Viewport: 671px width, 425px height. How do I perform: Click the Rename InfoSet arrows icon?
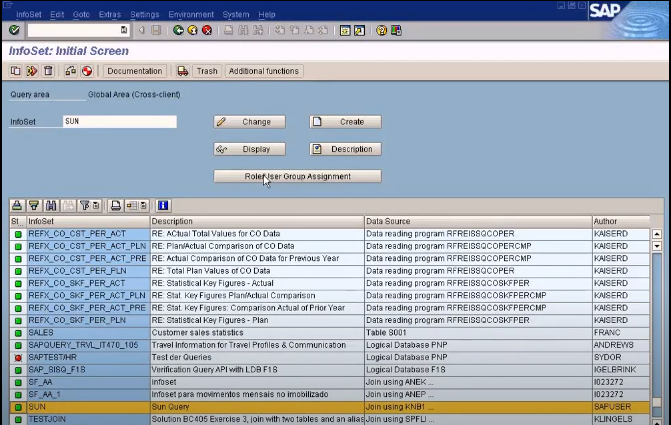[32, 71]
